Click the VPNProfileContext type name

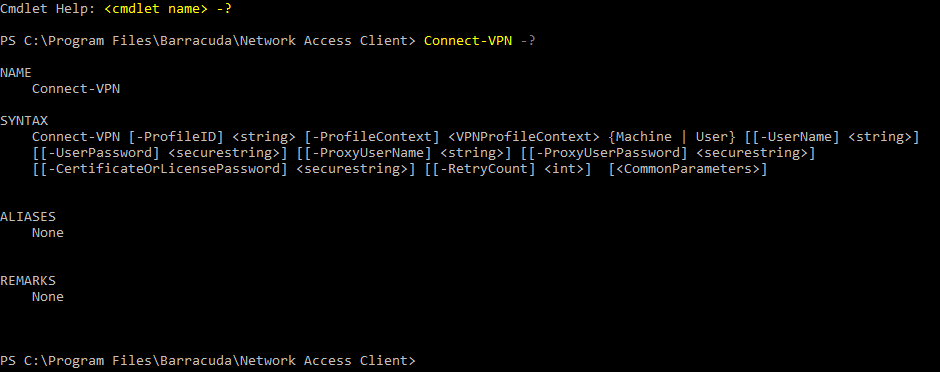524,137
